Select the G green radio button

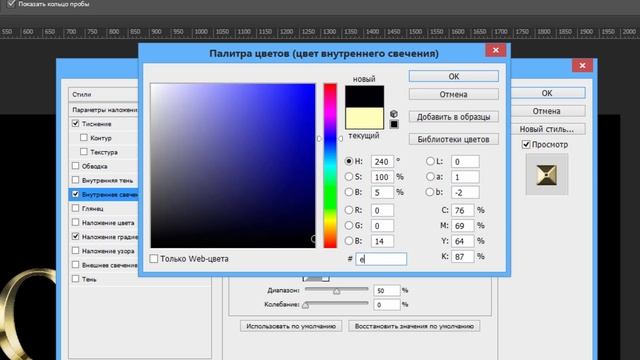349,225
